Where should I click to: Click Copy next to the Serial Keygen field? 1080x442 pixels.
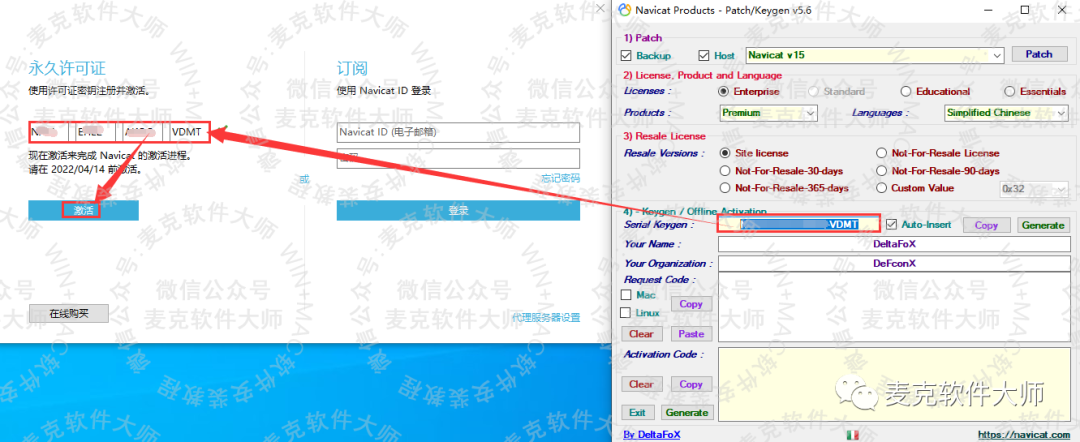986,225
